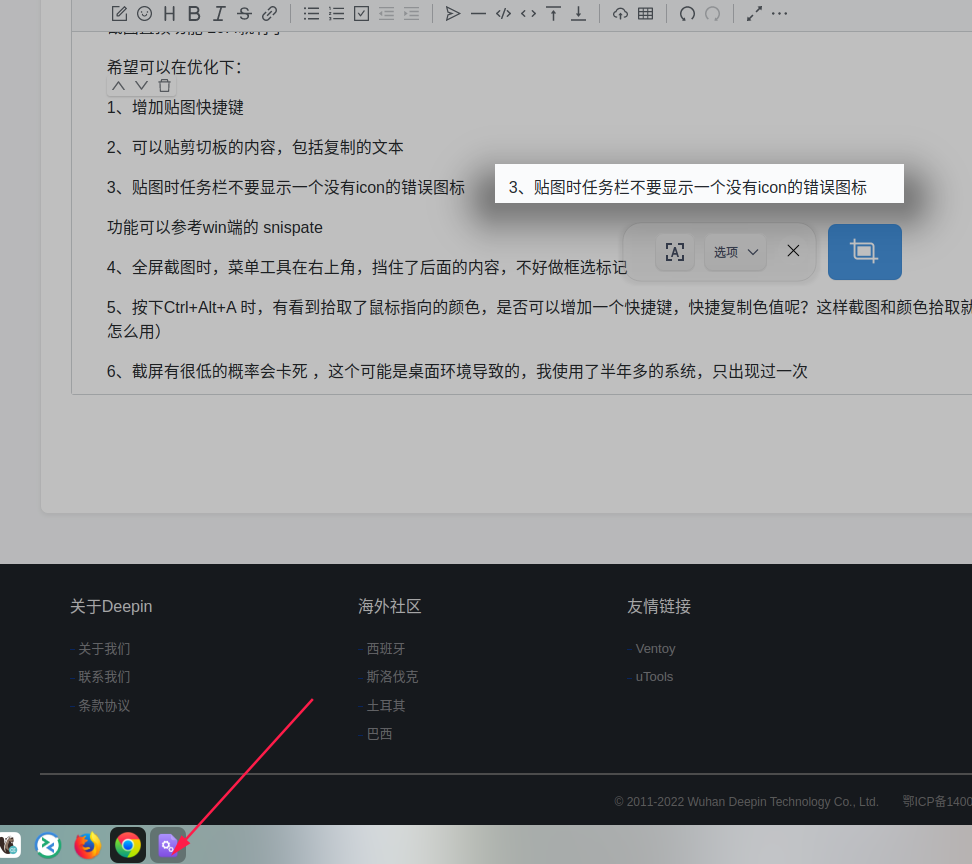Insert a hyperlink with the link icon
Image resolution: width=972 pixels, height=864 pixels.
point(270,13)
